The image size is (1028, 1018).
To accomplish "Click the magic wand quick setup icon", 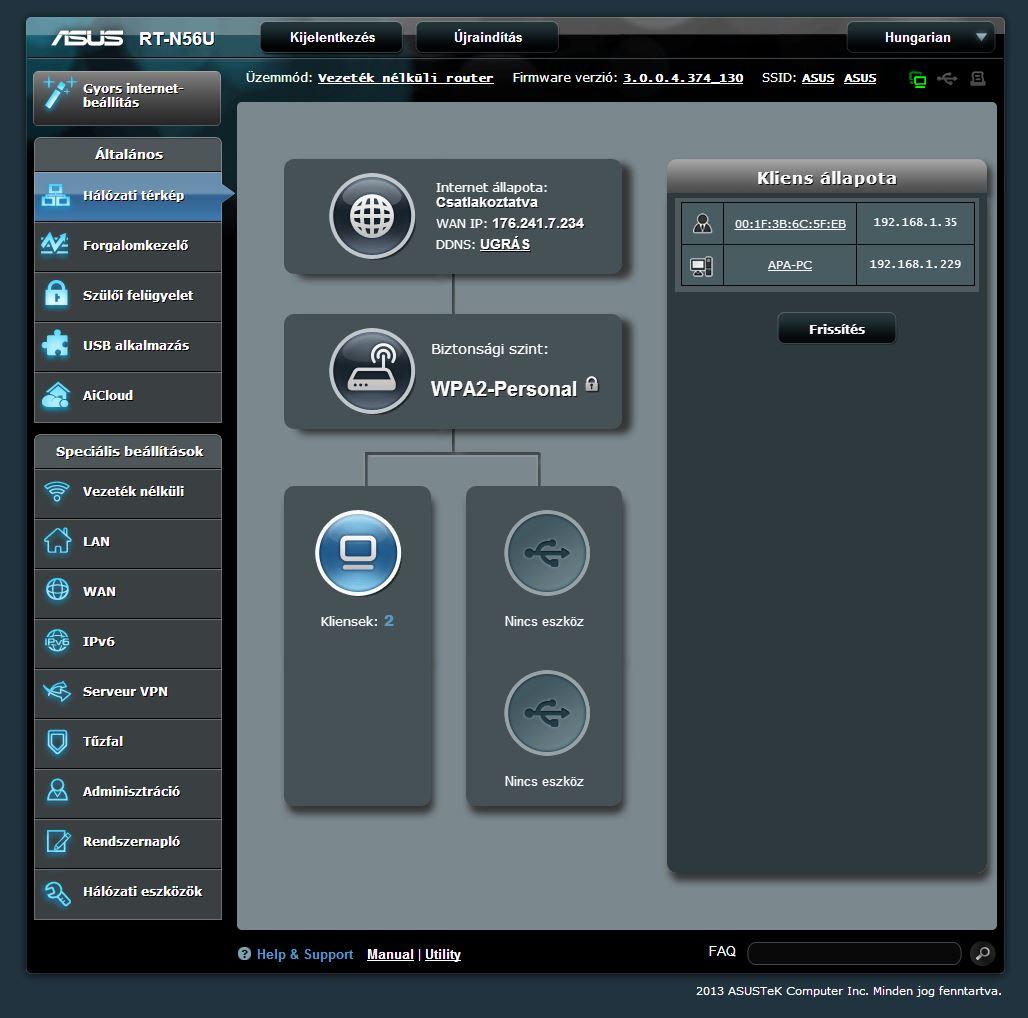I will (58, 92).
